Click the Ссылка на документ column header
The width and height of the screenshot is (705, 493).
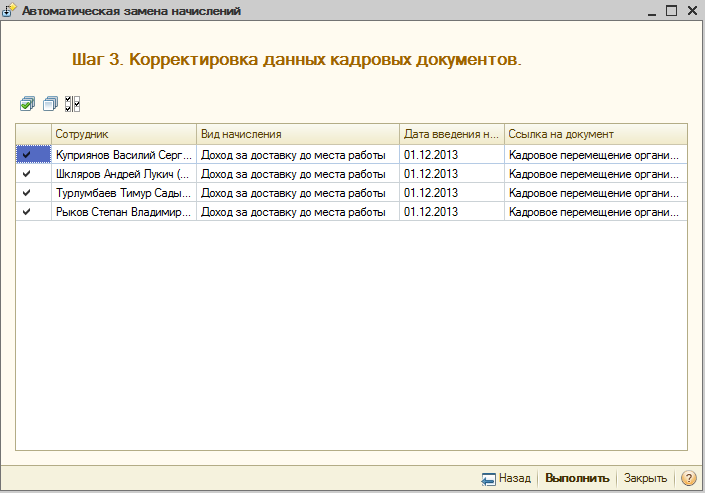(594, 134)
